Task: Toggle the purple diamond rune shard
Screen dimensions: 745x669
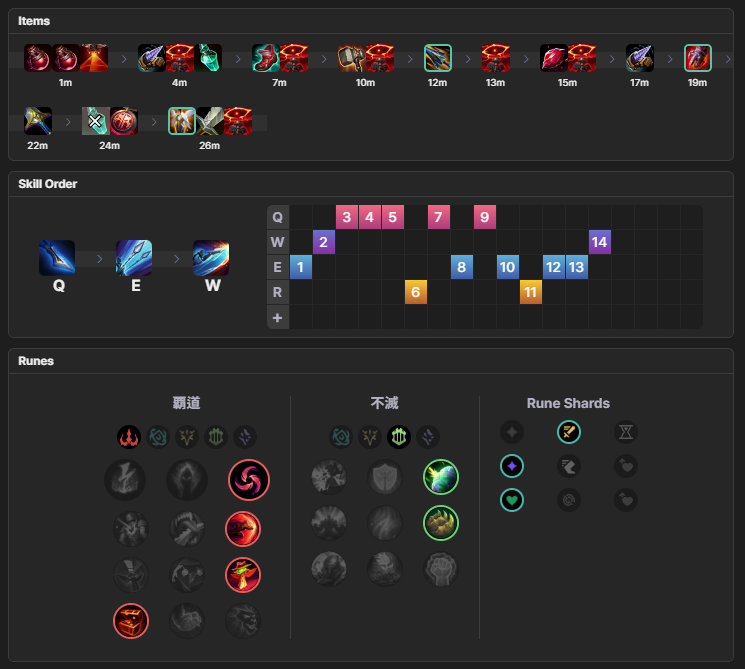Action: (x=512, y=466)
